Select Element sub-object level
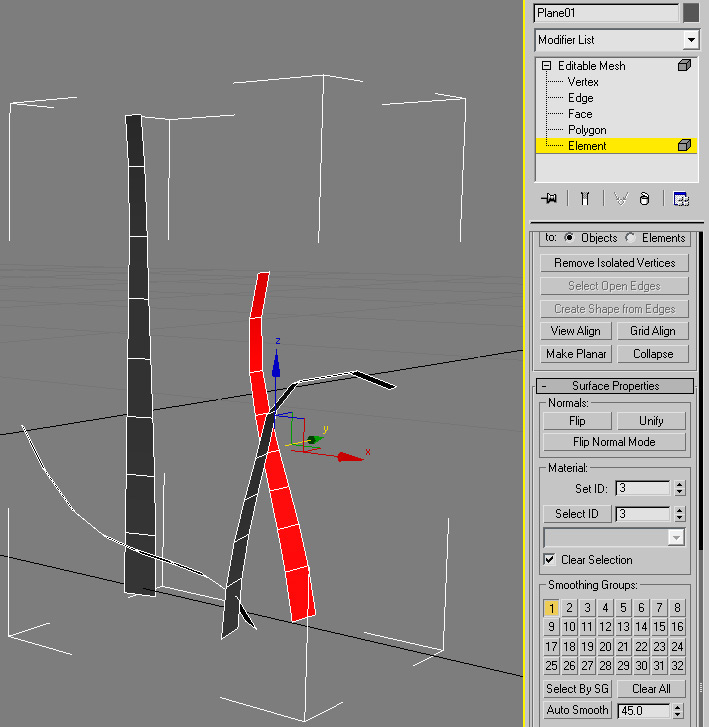The image size is (709, 727). coord(587,146)
